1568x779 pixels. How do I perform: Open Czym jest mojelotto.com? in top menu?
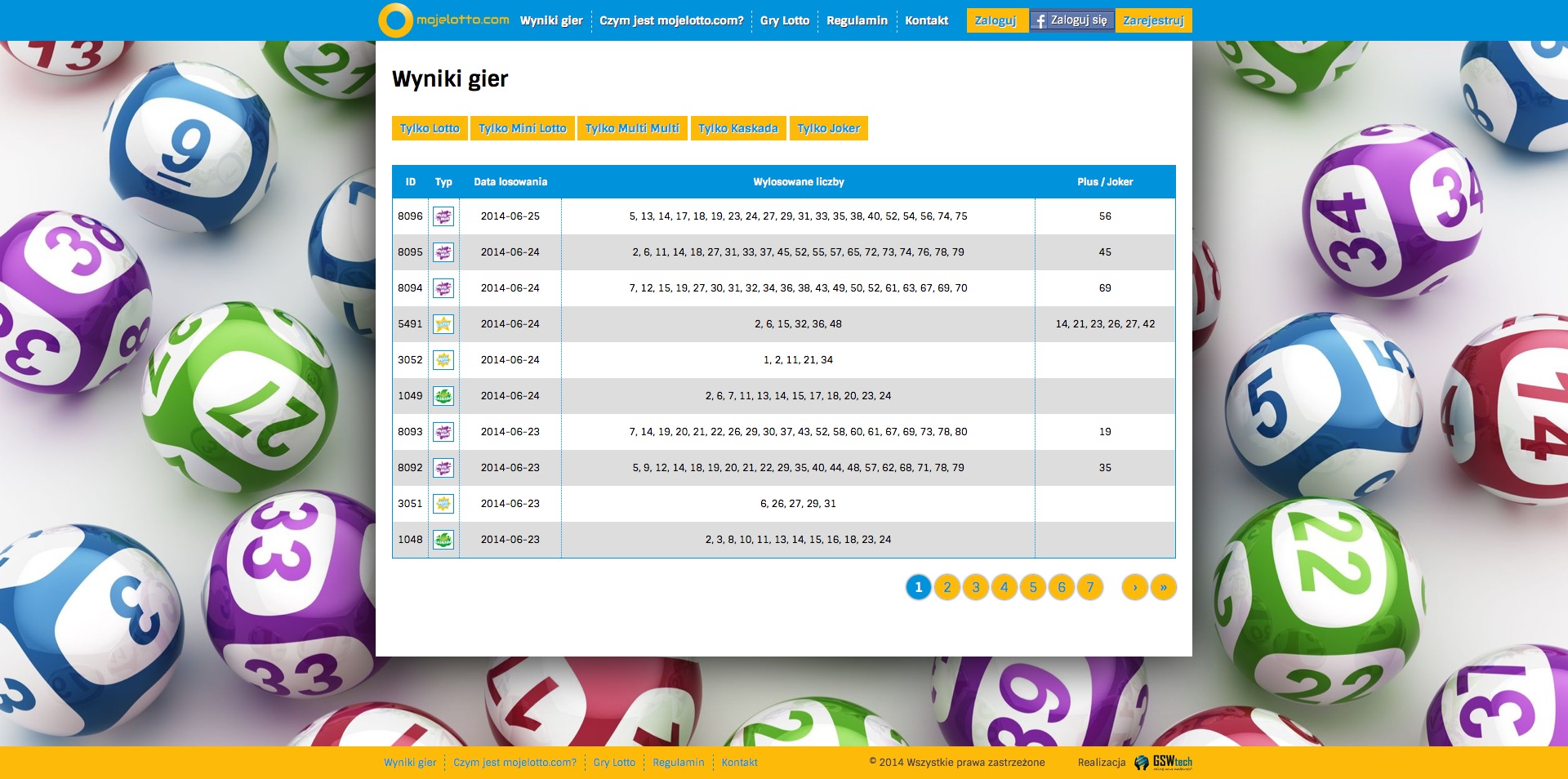pyautogui.click(x=671, y=20)
